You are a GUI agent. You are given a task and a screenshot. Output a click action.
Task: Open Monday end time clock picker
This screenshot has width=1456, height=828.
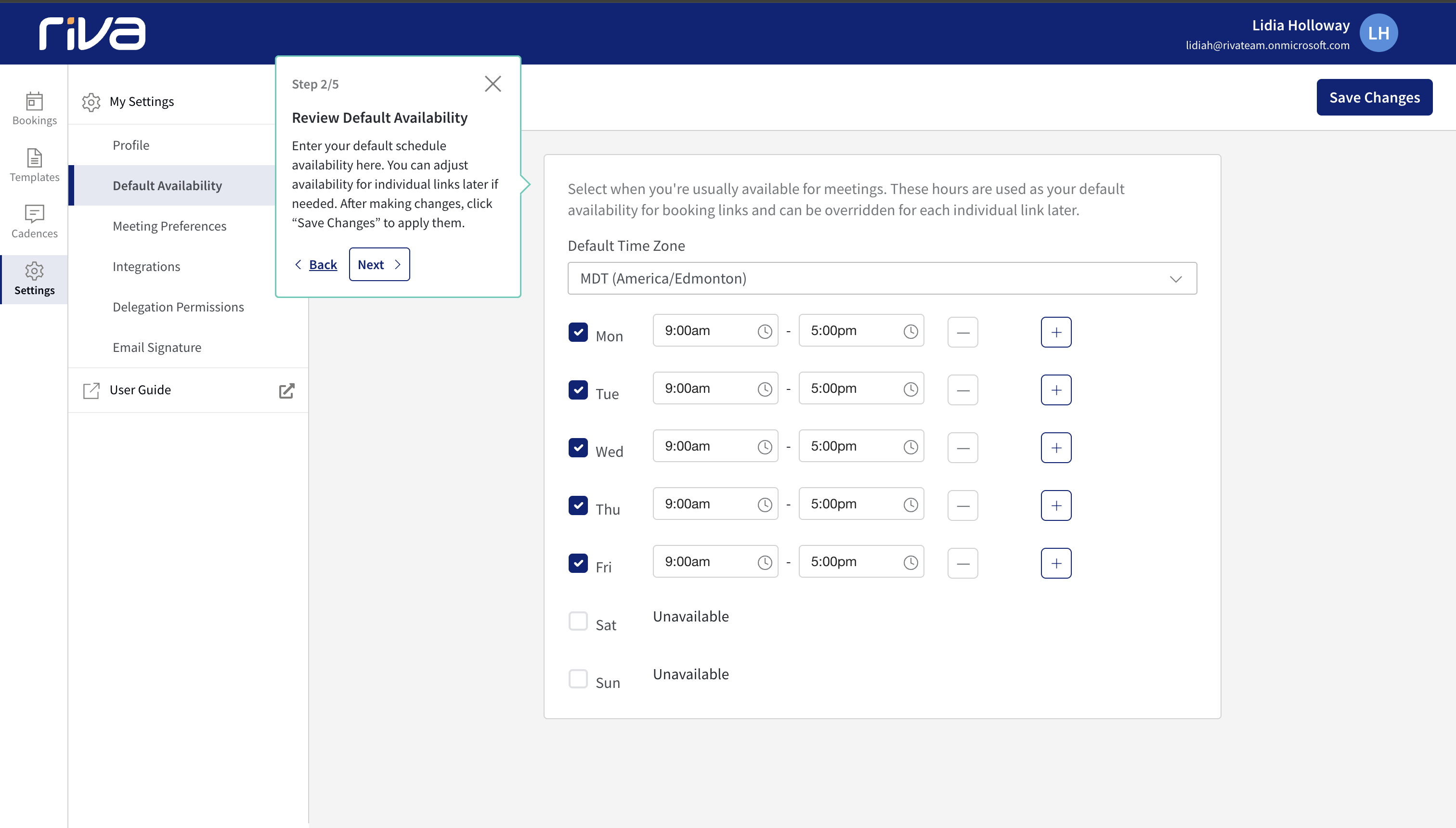[x=910, y=332]
